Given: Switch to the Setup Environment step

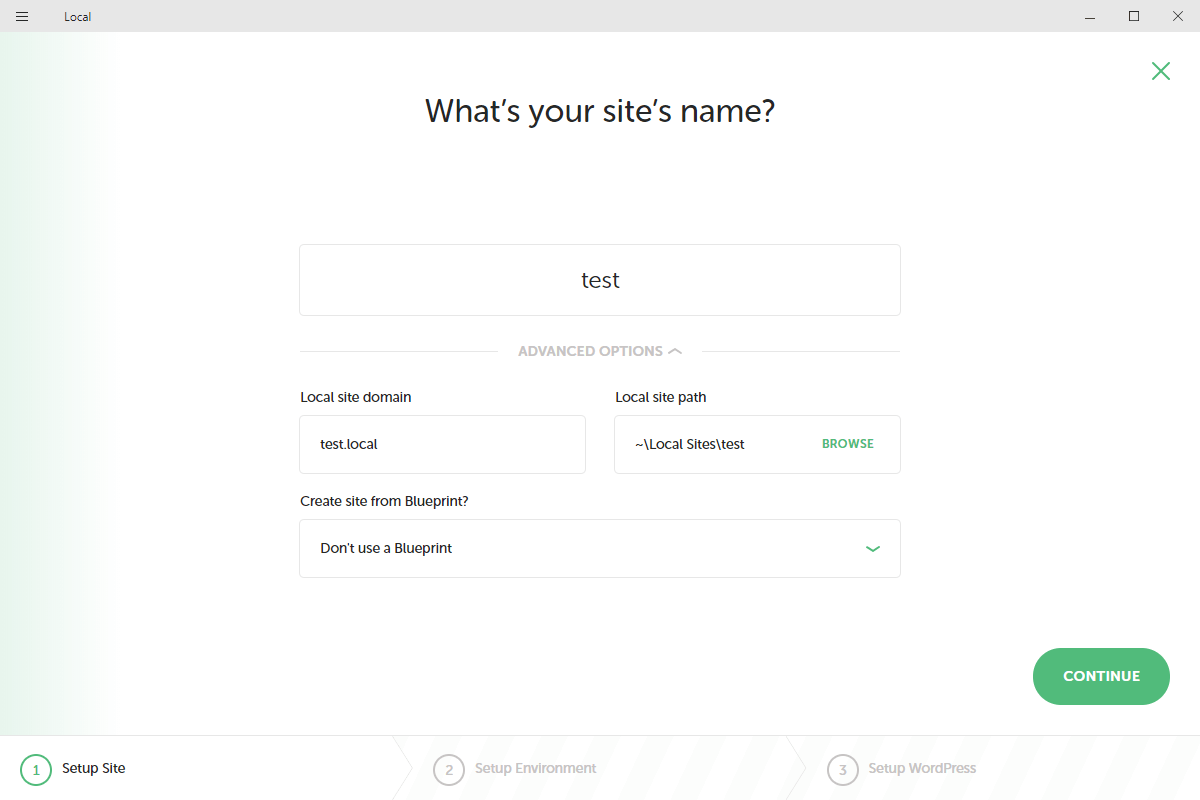Looking at the screenshot, I should (x=535, y=768).
